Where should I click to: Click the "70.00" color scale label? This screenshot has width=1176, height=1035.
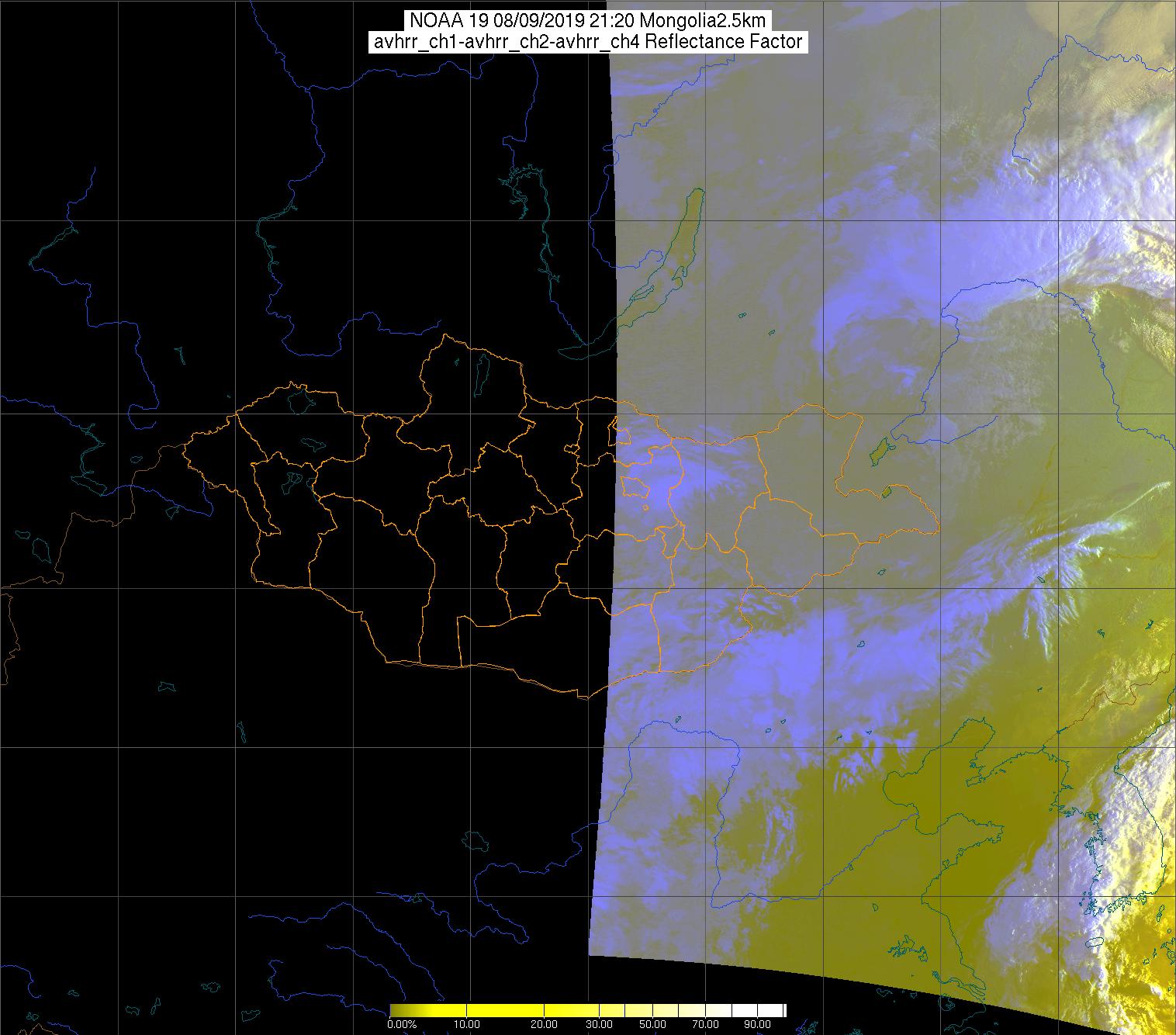[x=705, y=1024]
